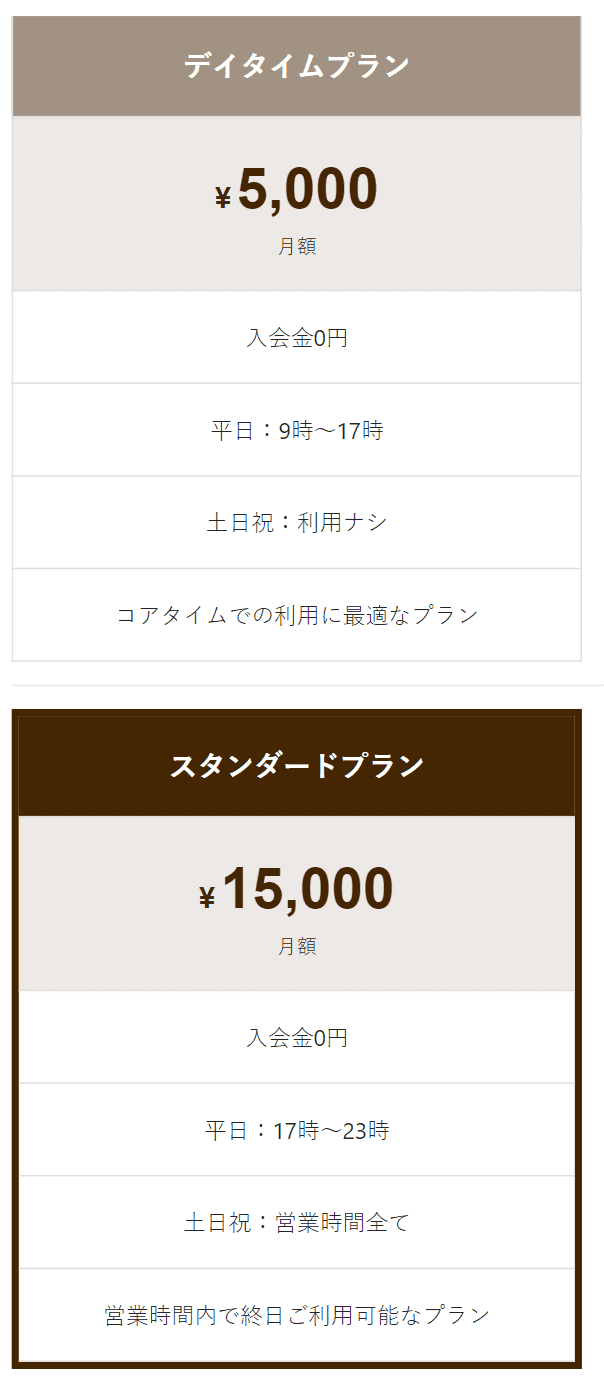
Task: Click the dark brown Standard card border
Action: tap(15, 1038)
